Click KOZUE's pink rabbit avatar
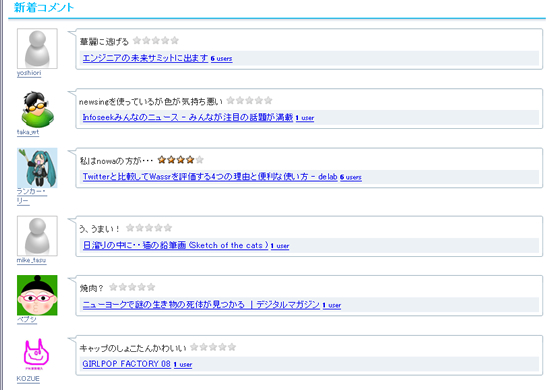Viewport: 550px width, 390px height. coord(36,354)
